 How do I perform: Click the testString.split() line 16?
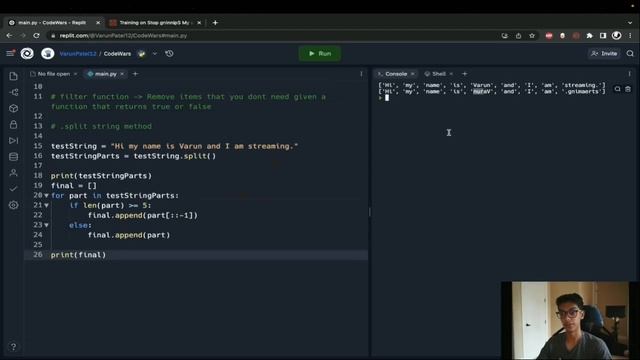click(x=133, y=156)
